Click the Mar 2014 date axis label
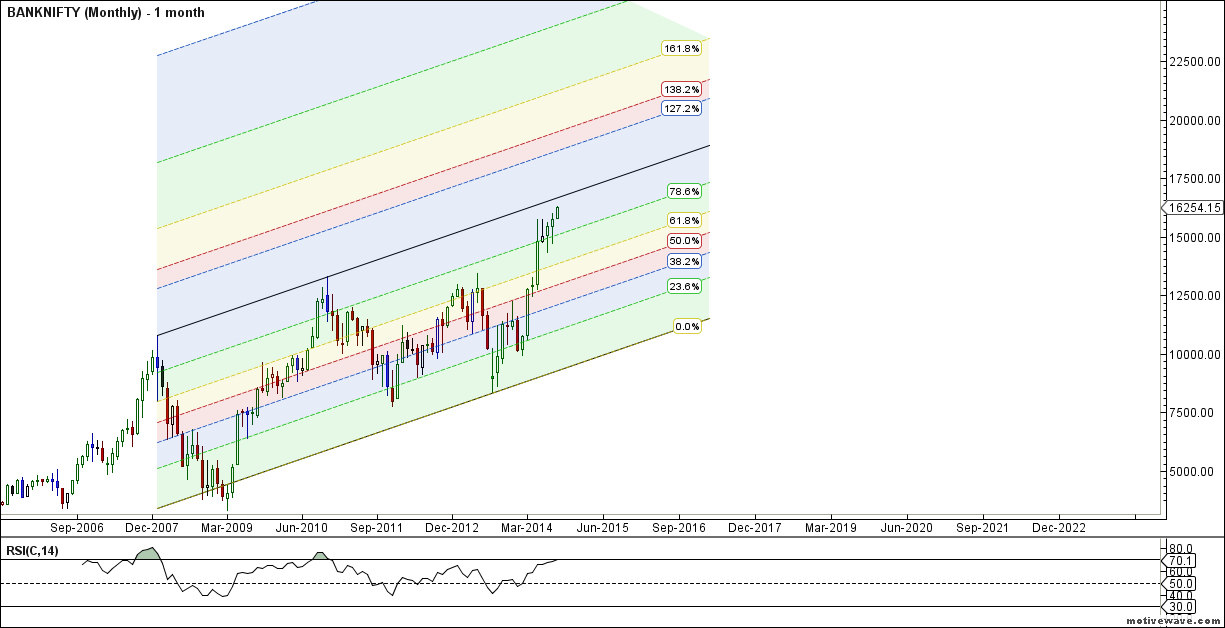Viewport: 1225px width, 628px height. pos(525,527)
